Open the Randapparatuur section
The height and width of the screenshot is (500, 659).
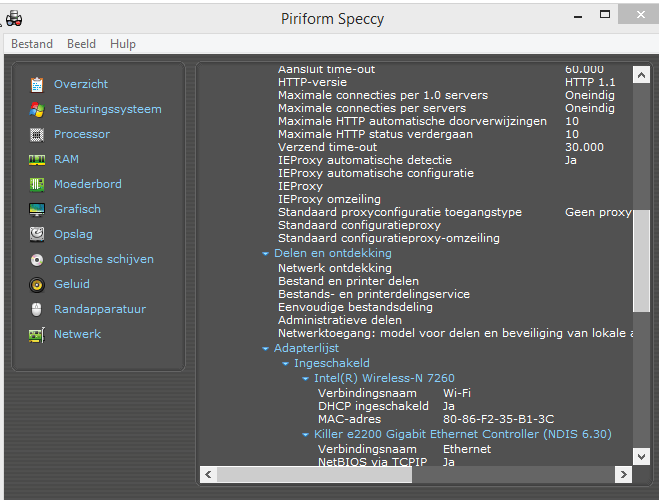point(100,309)
